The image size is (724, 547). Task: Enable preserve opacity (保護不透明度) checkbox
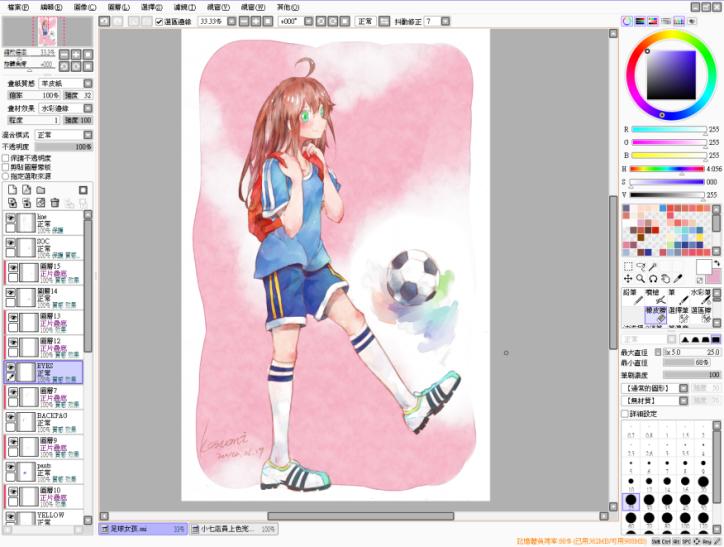tap(6, 158)
